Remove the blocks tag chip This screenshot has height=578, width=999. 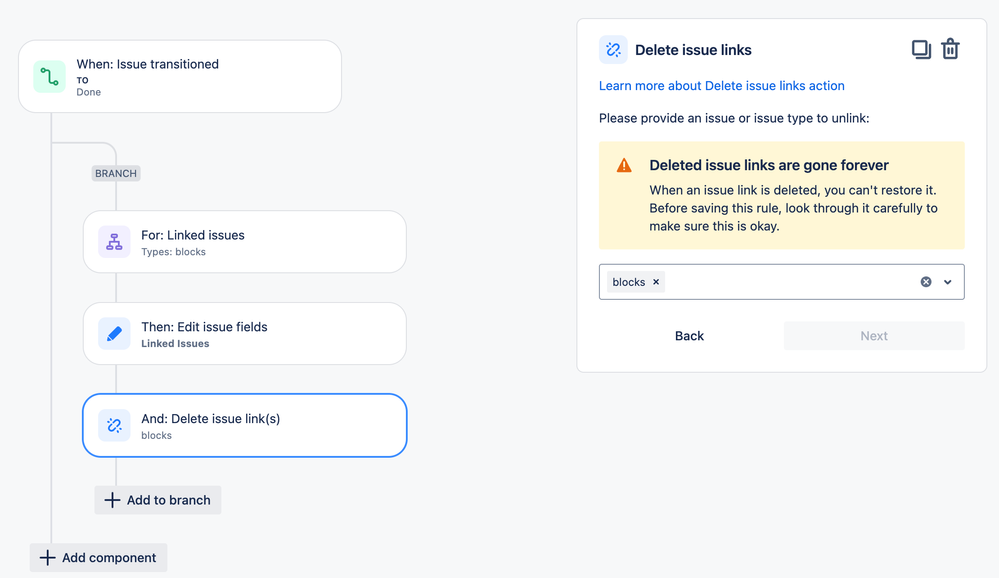click(656, 282)
